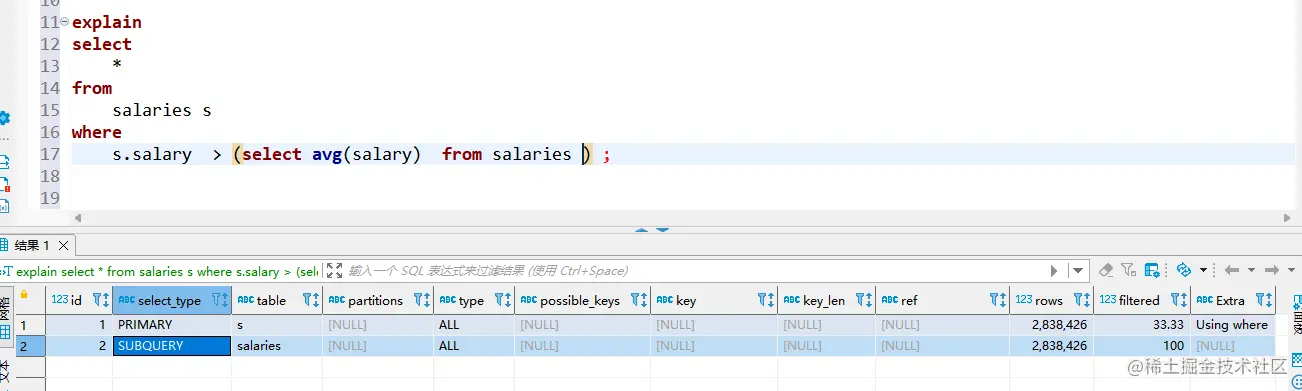Click the possible_keys column header
Screen dimensions: 1302x391
coord(582,300)
